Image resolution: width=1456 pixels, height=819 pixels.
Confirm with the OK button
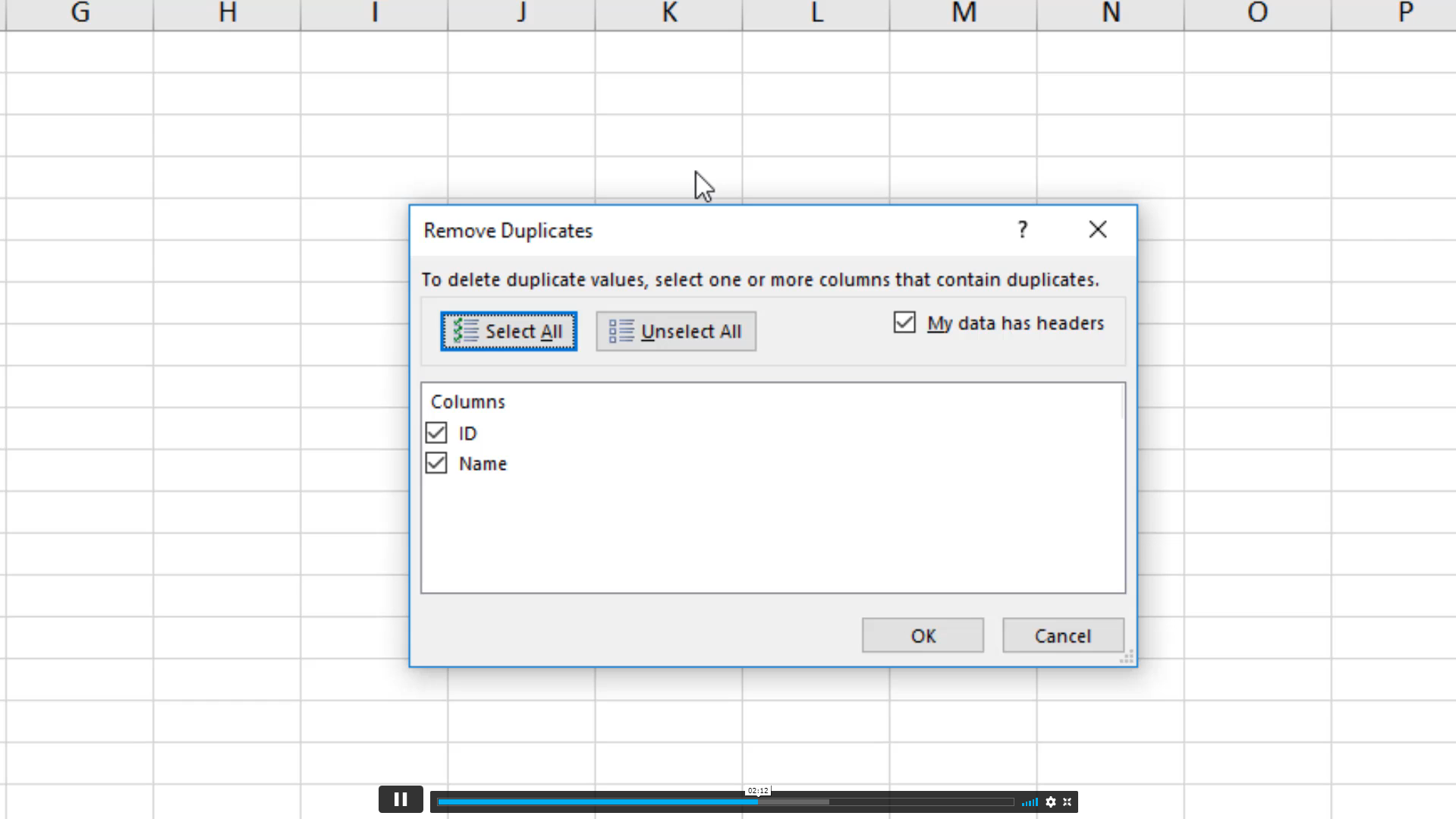coord(923,635)
